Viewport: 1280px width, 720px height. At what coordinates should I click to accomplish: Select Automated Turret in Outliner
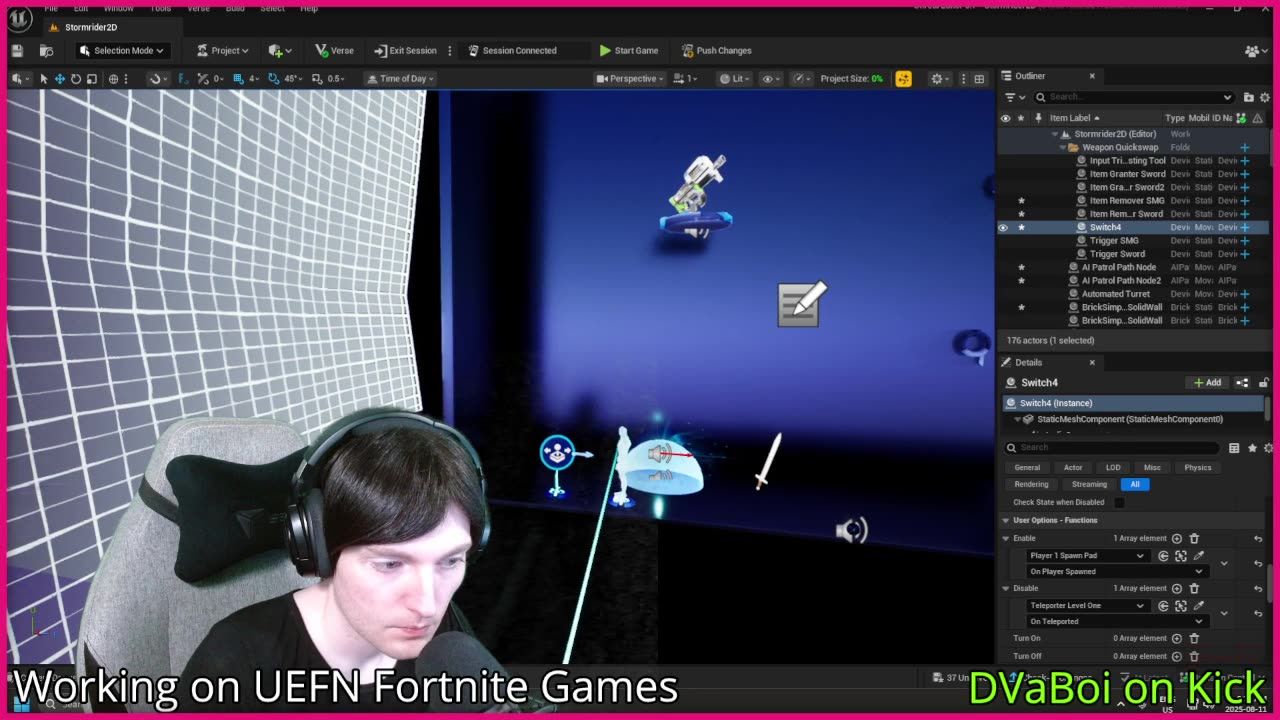[1115, 294]
